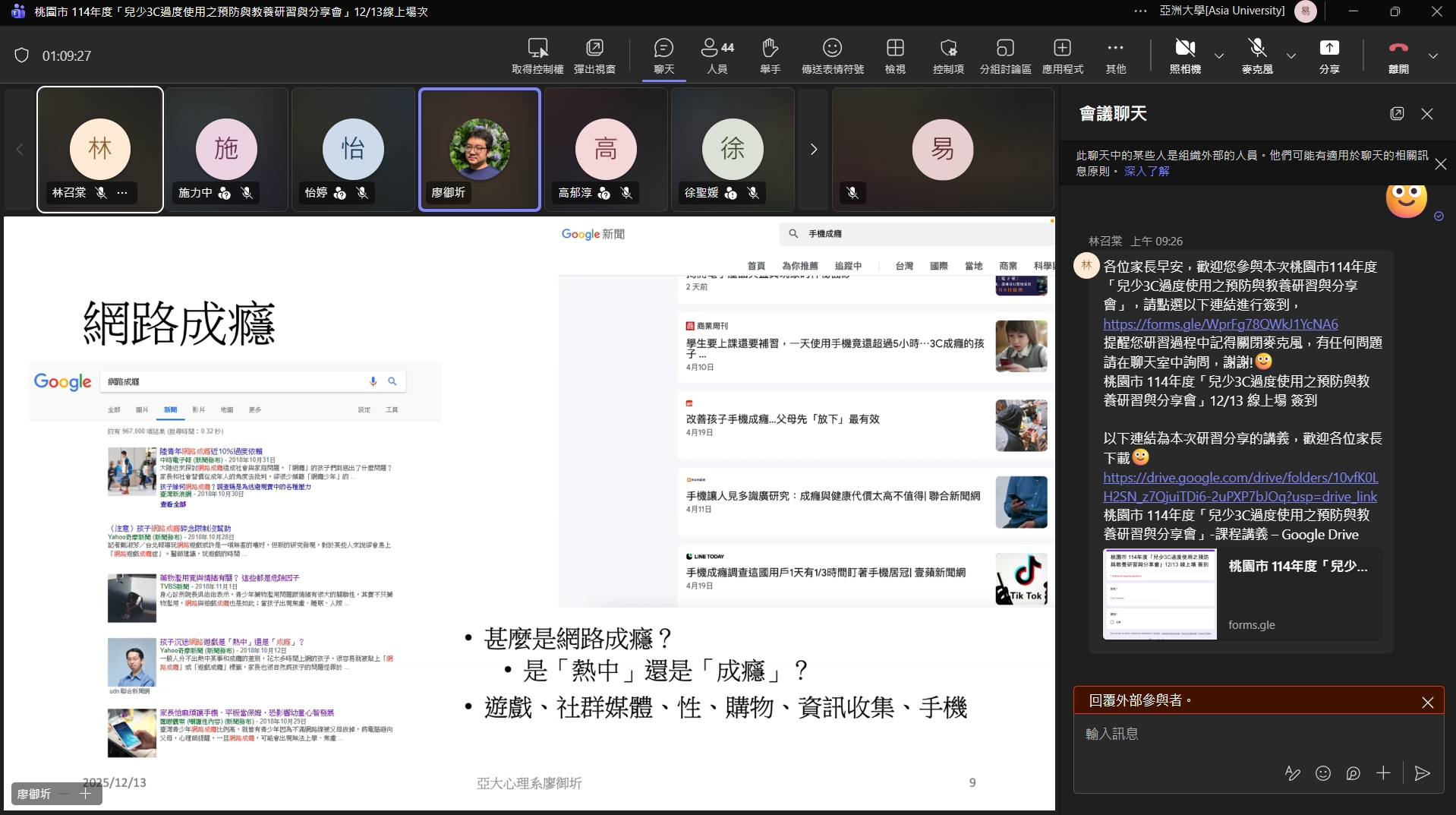Screen dimensions: 1456x815
Task: Raise your hand with the 舉手 icon
Action: pyautogui.click(x=770, y=55)
